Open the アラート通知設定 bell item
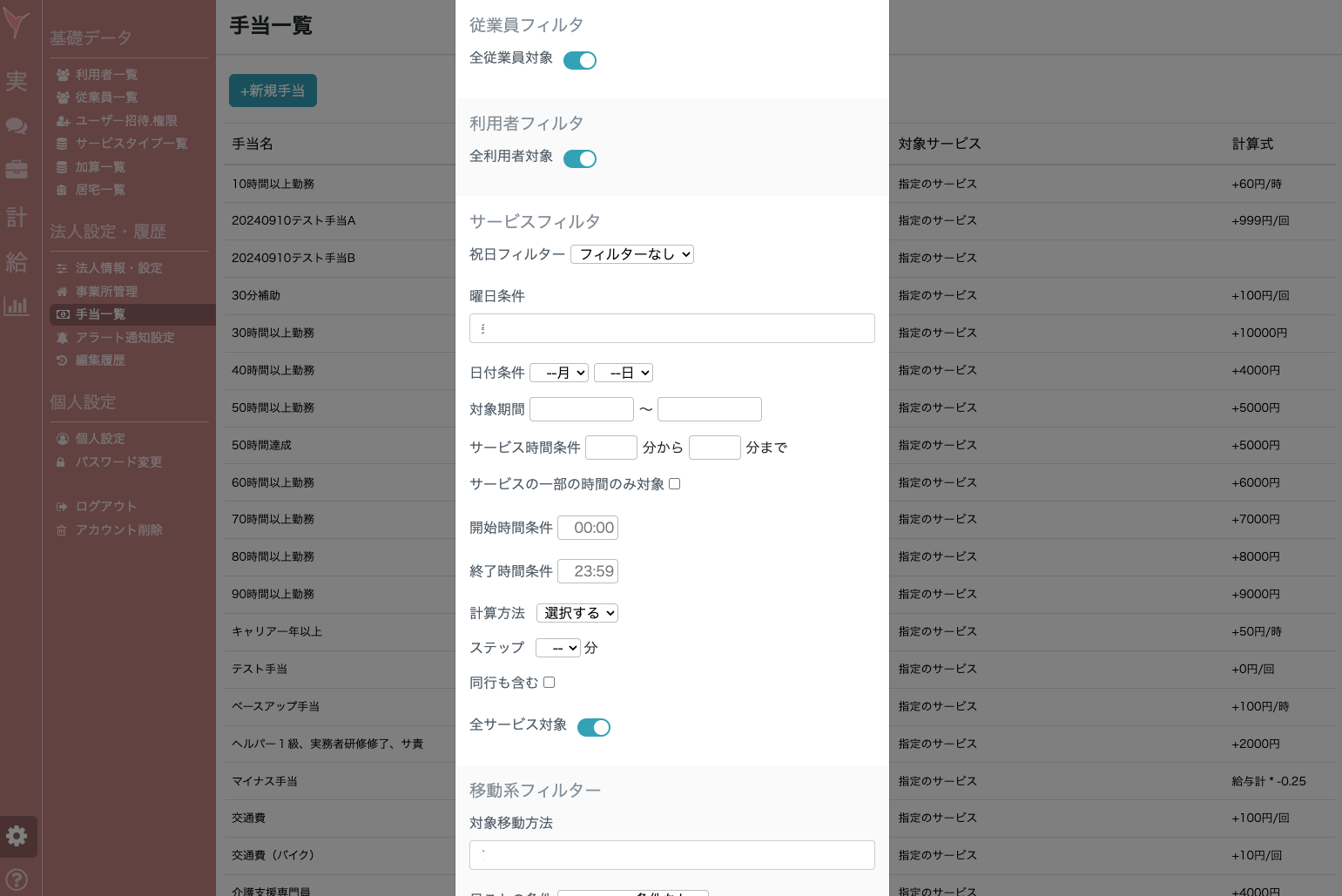 (x=124, y=337)
